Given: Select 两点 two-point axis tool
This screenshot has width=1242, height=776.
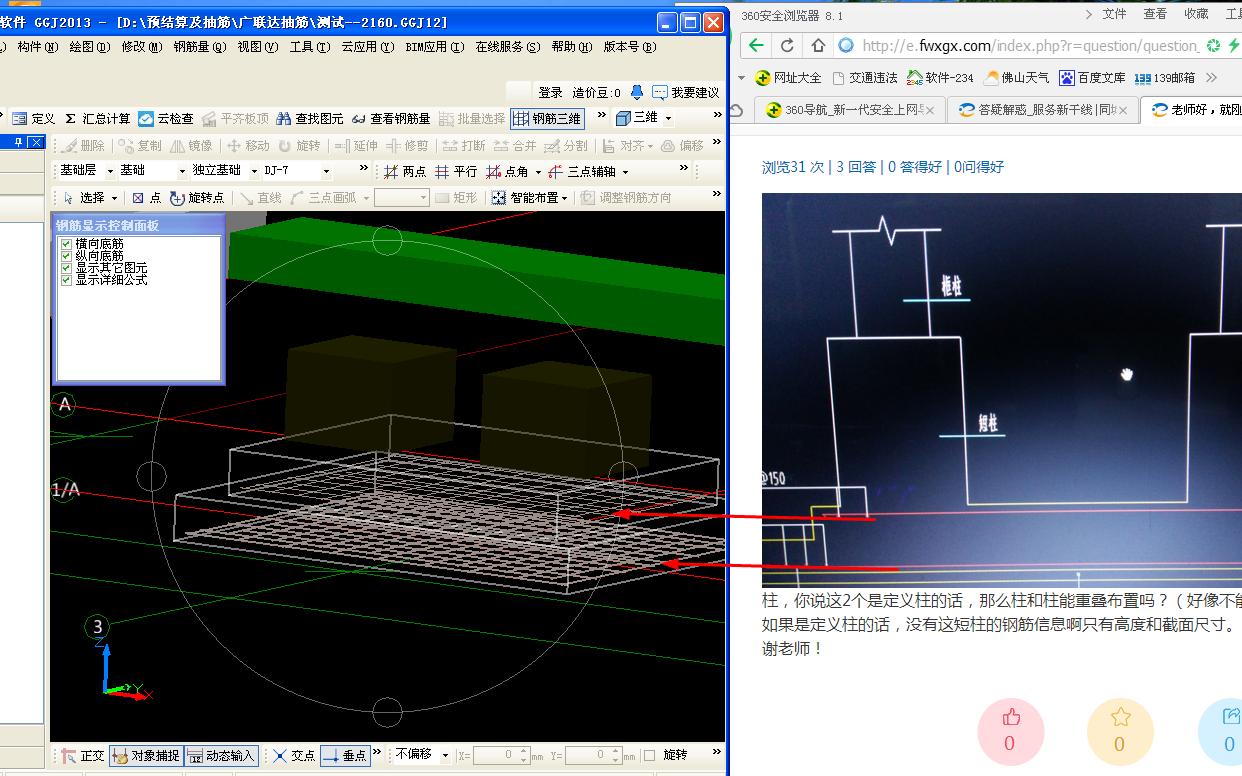Looking at the screenshot, I should (404, 171).
